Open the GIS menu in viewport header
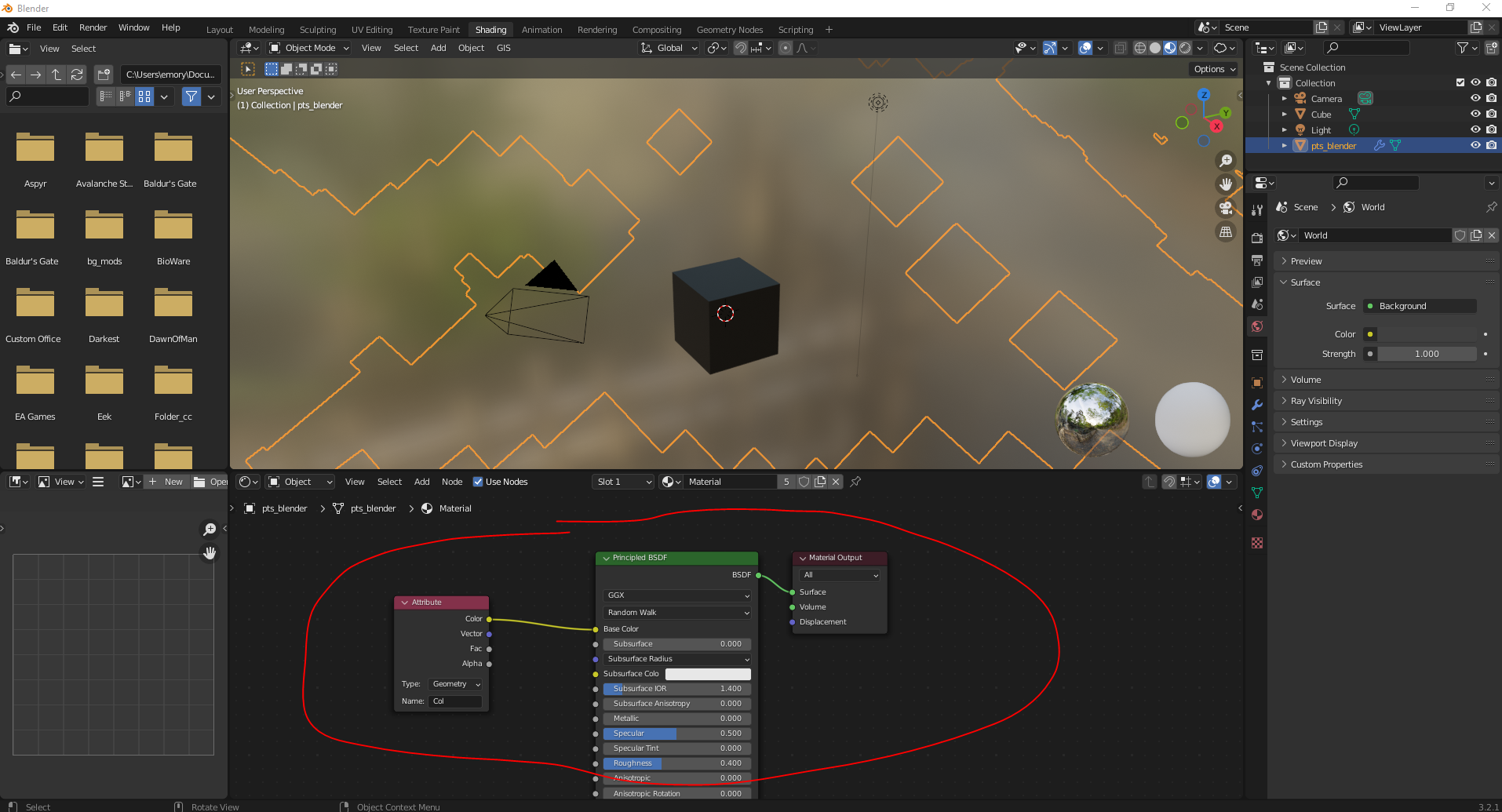The width and height of the screenshot is (1502, 812). (504, 48)
